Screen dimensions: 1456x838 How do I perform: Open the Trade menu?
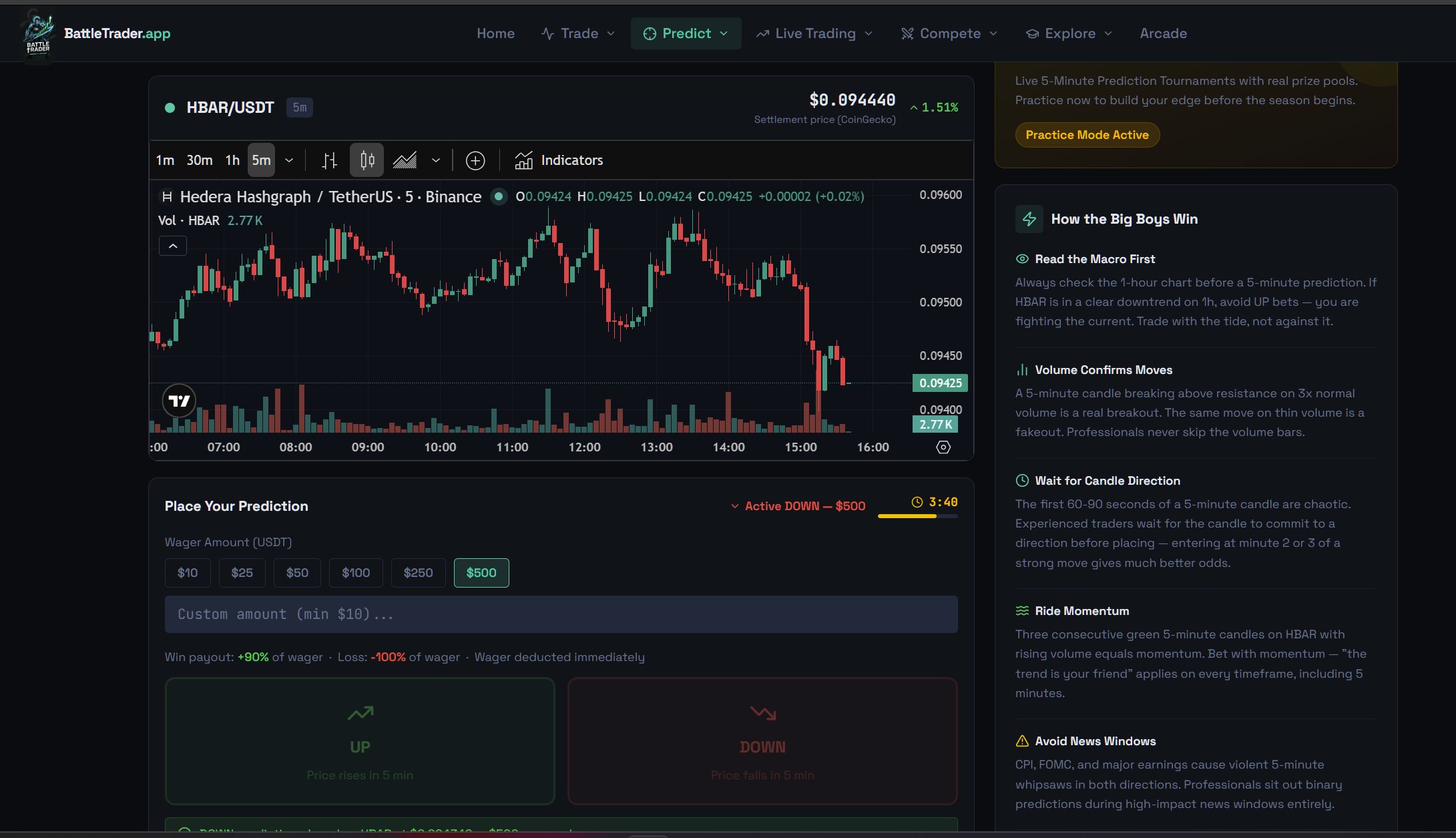point(578,33)
